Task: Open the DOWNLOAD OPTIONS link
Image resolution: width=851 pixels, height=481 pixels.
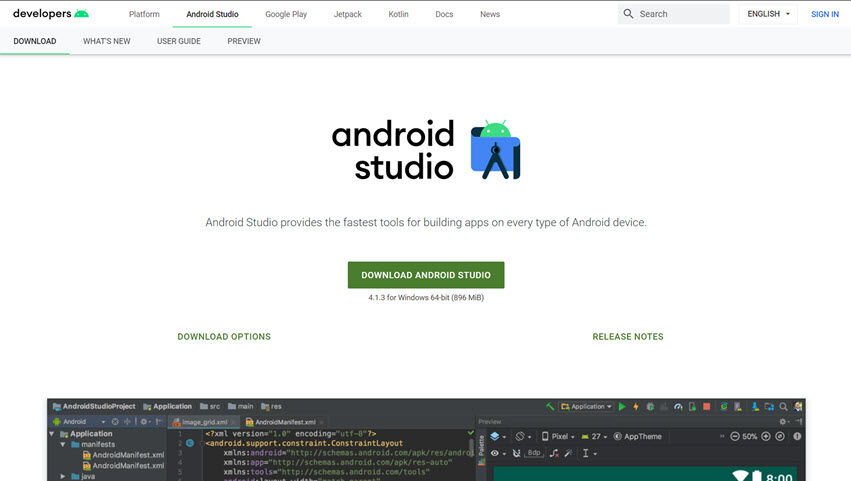Action: coord(224,337)
